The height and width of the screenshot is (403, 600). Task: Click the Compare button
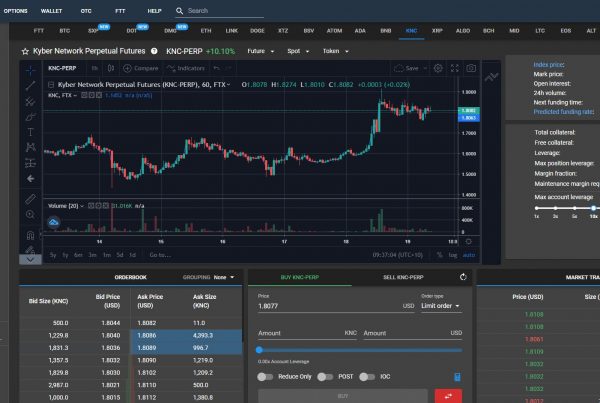click(x=141, y=68)
